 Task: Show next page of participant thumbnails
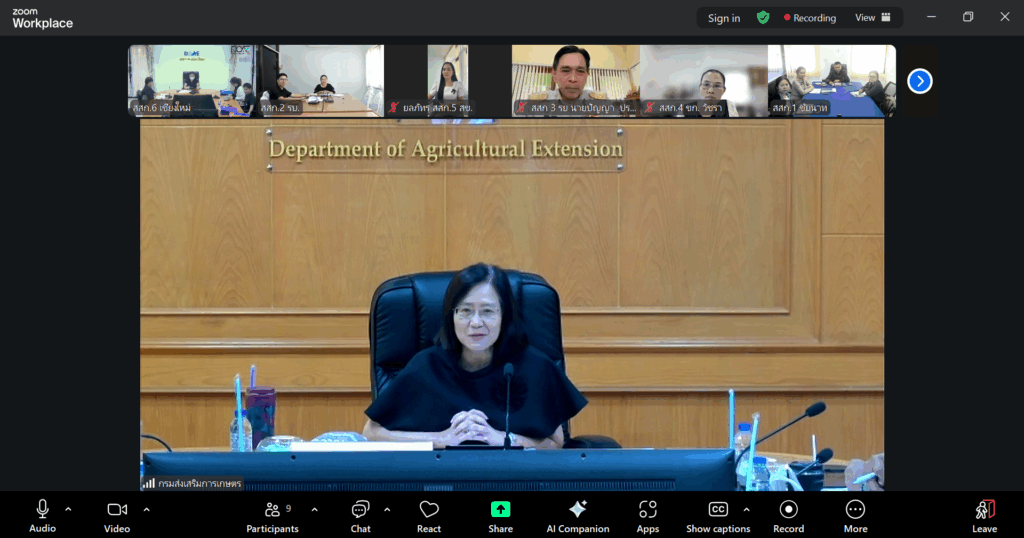pos(920,81)
